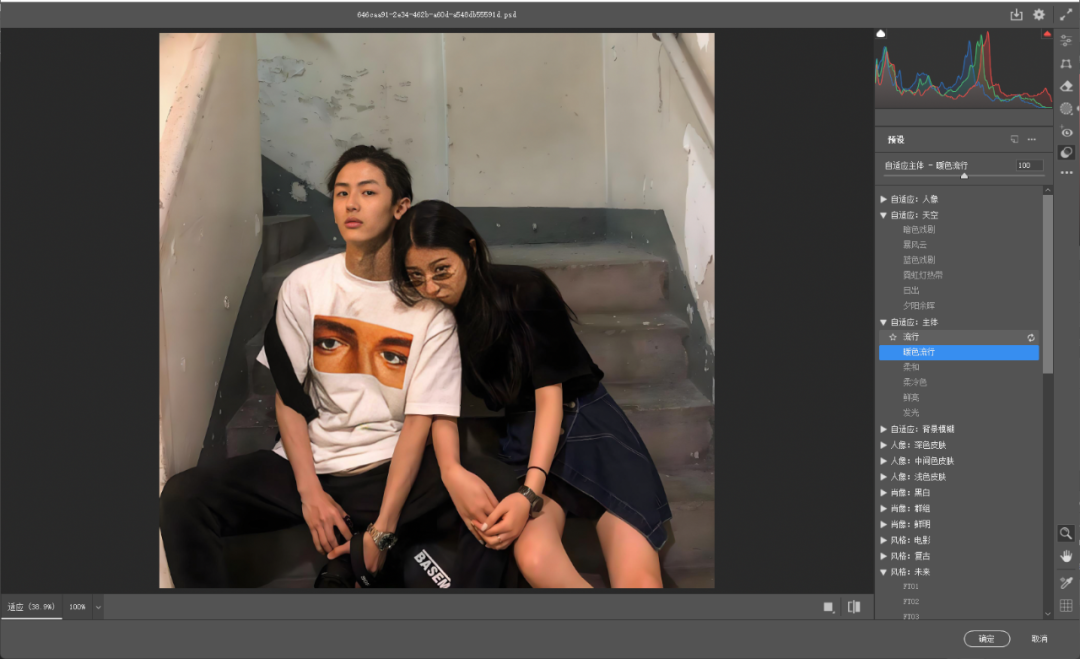The image size is (1080, 659).
Task: Select the Crop tool icon
Action: pos(1066,63)
